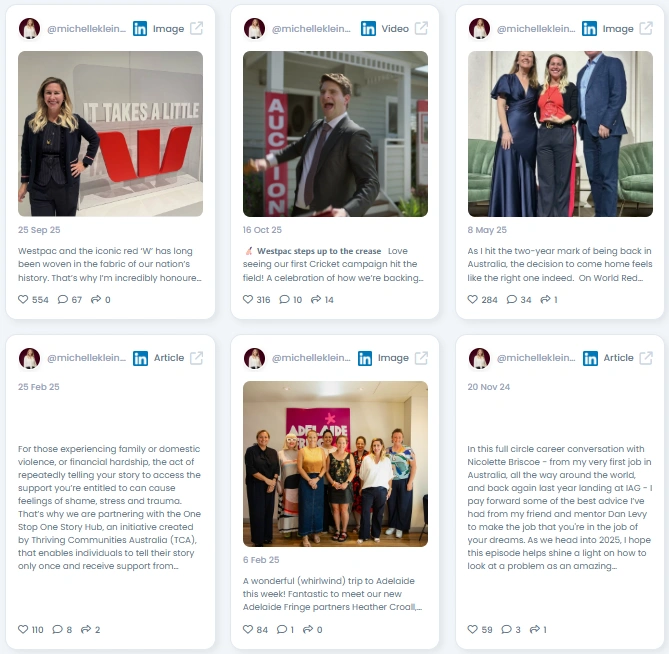
Task: Open external link for the 20 Nov 24 article
Action: 646,358
